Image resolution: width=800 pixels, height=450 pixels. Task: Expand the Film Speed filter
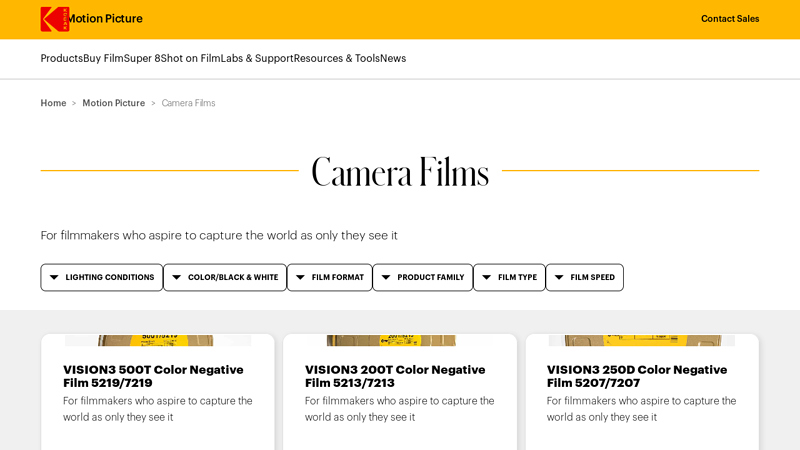[x=585, y=278]
